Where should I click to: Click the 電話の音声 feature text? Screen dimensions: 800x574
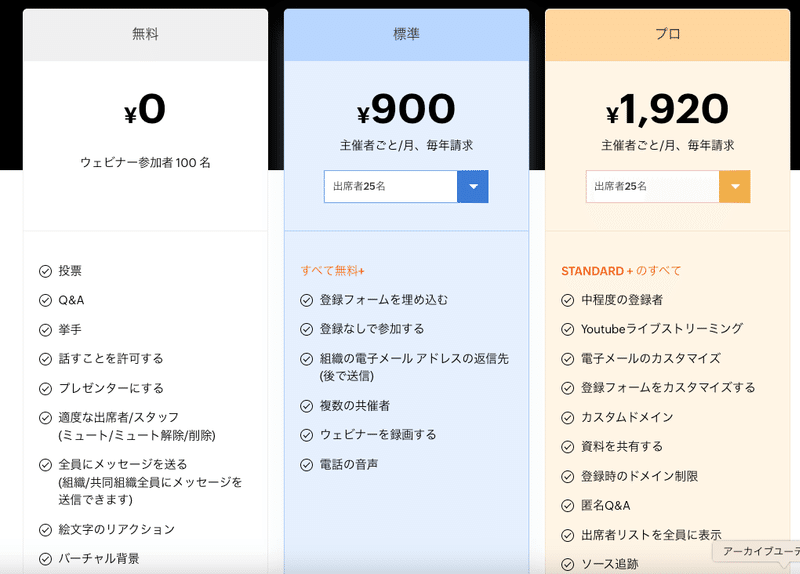click(x=349, y=464)
